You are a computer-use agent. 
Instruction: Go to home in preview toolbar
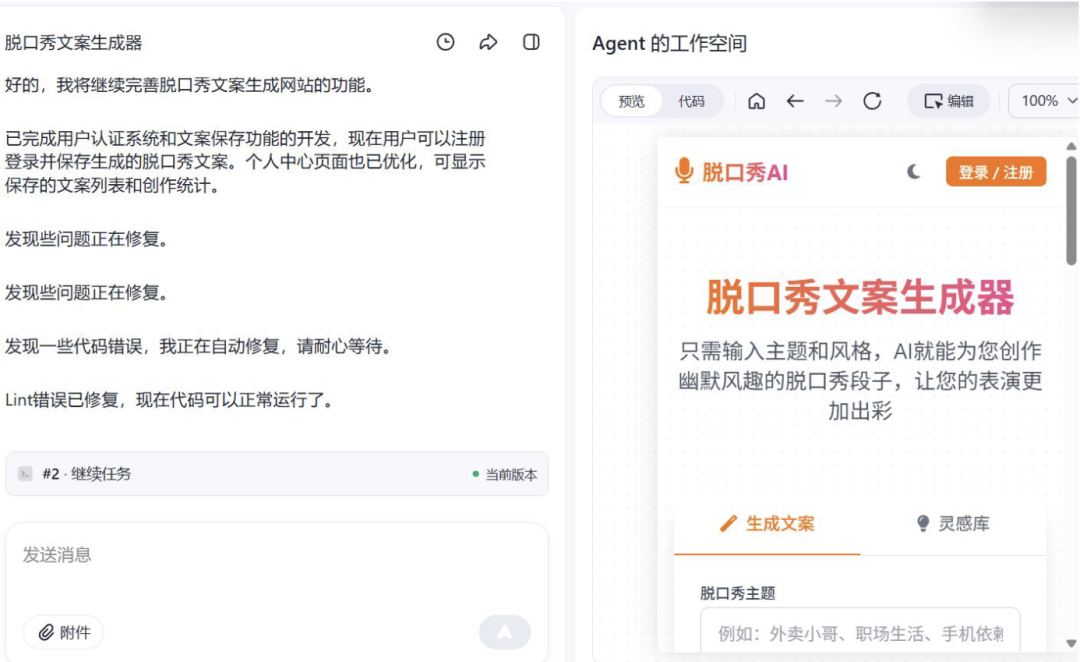click(x=756, y=101)
